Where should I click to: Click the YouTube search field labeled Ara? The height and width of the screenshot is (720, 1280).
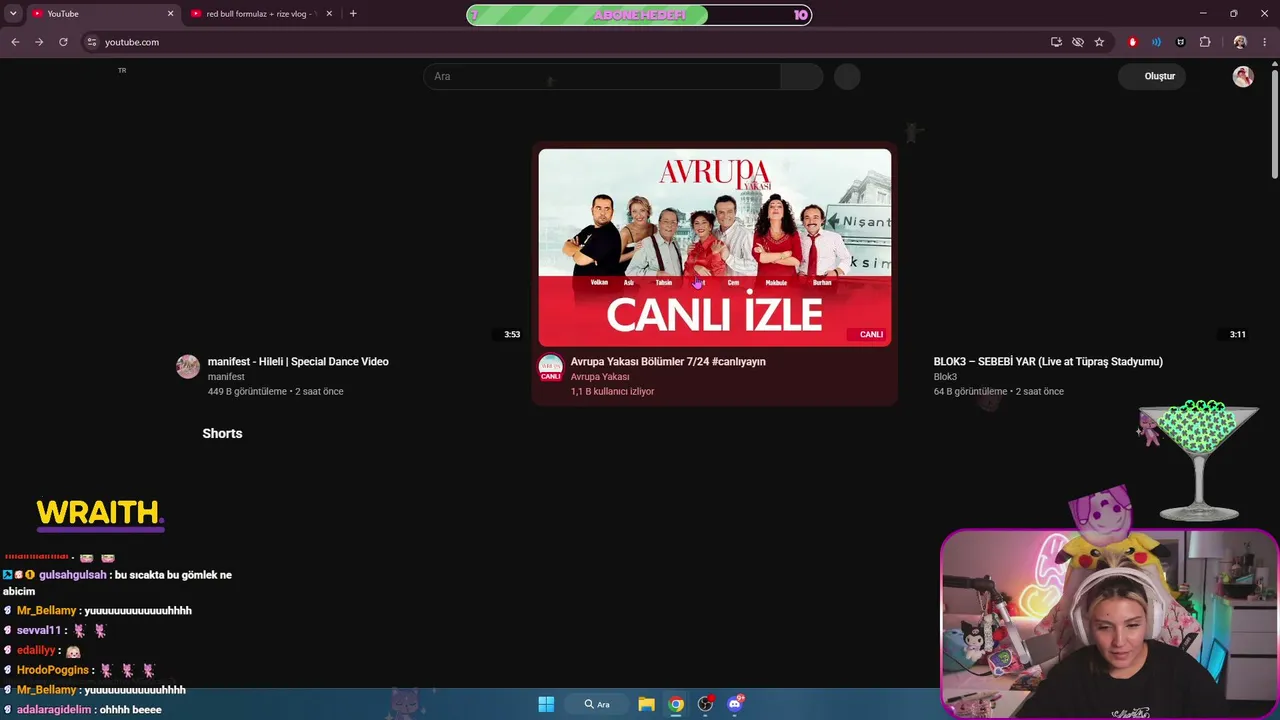tap(602, 76)
